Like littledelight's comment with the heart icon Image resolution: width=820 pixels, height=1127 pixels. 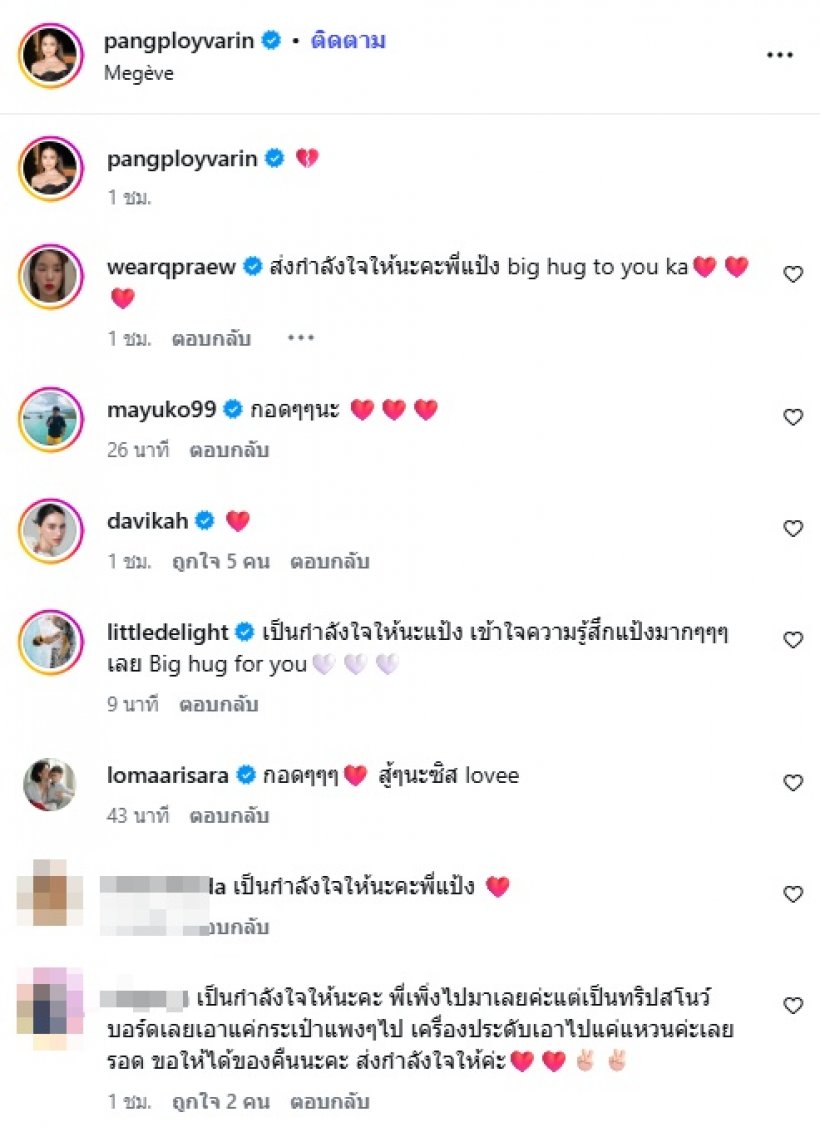793,640
